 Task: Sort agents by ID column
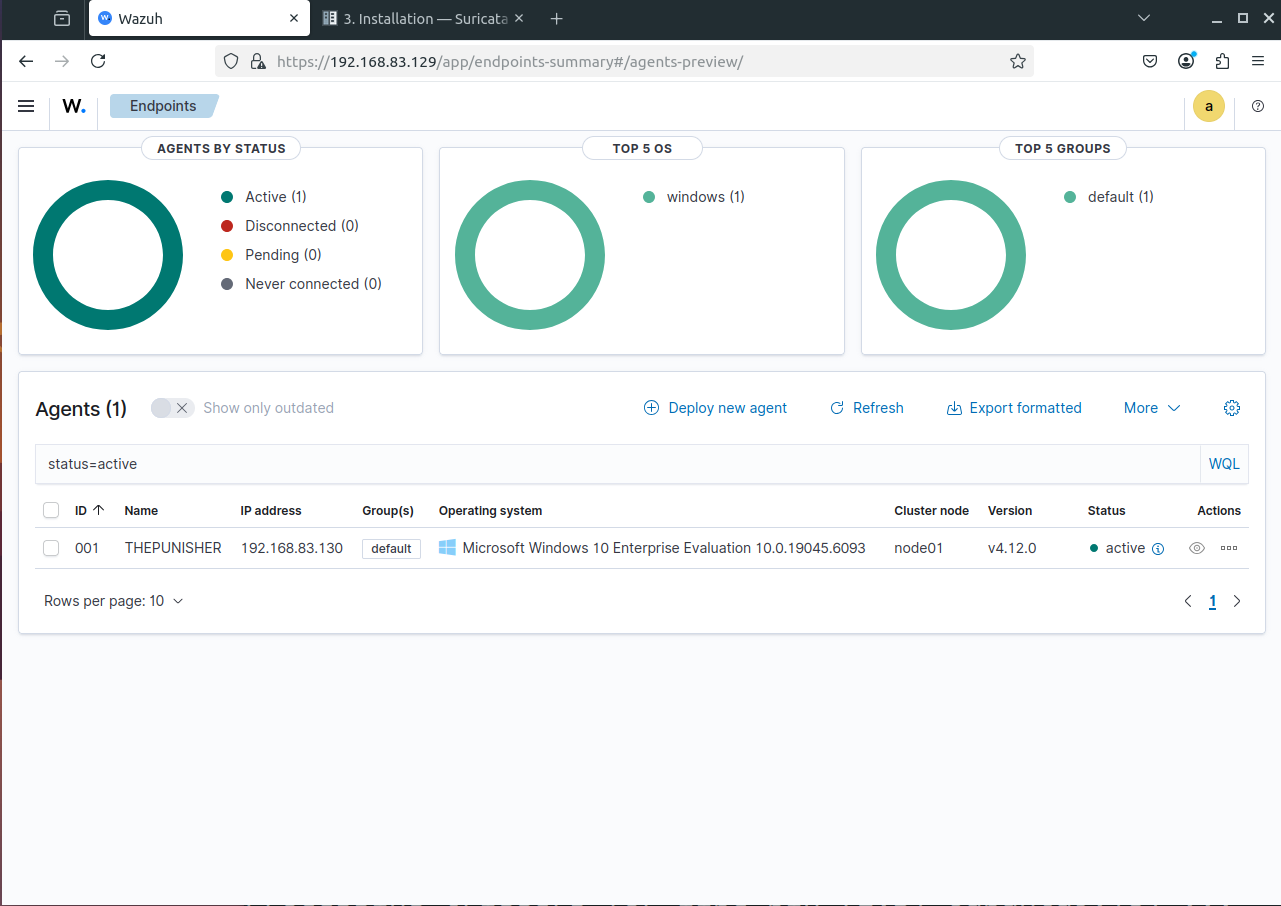tap(89, 510)
